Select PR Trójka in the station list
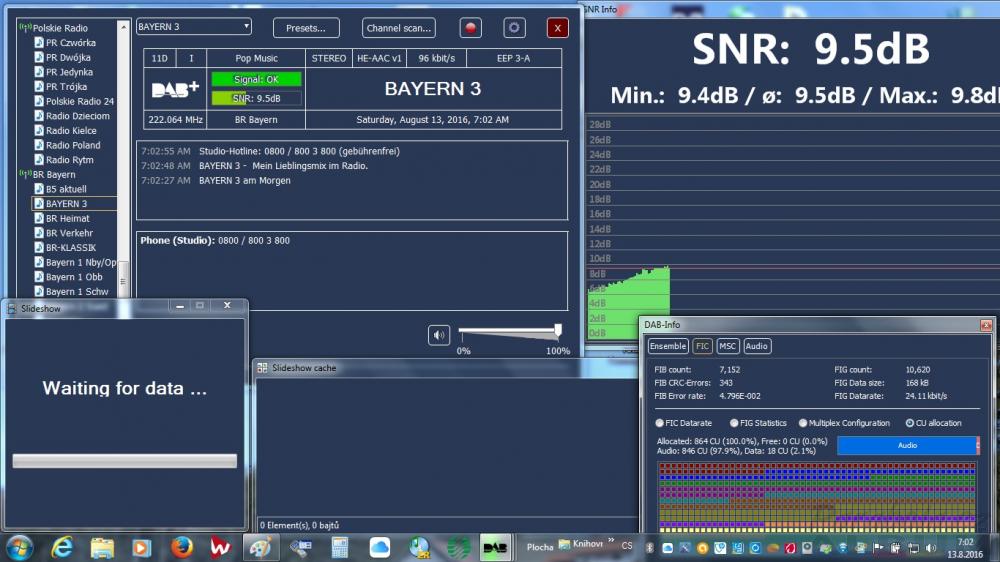This screenshot has height=562, width=1000. click(66, 87)
